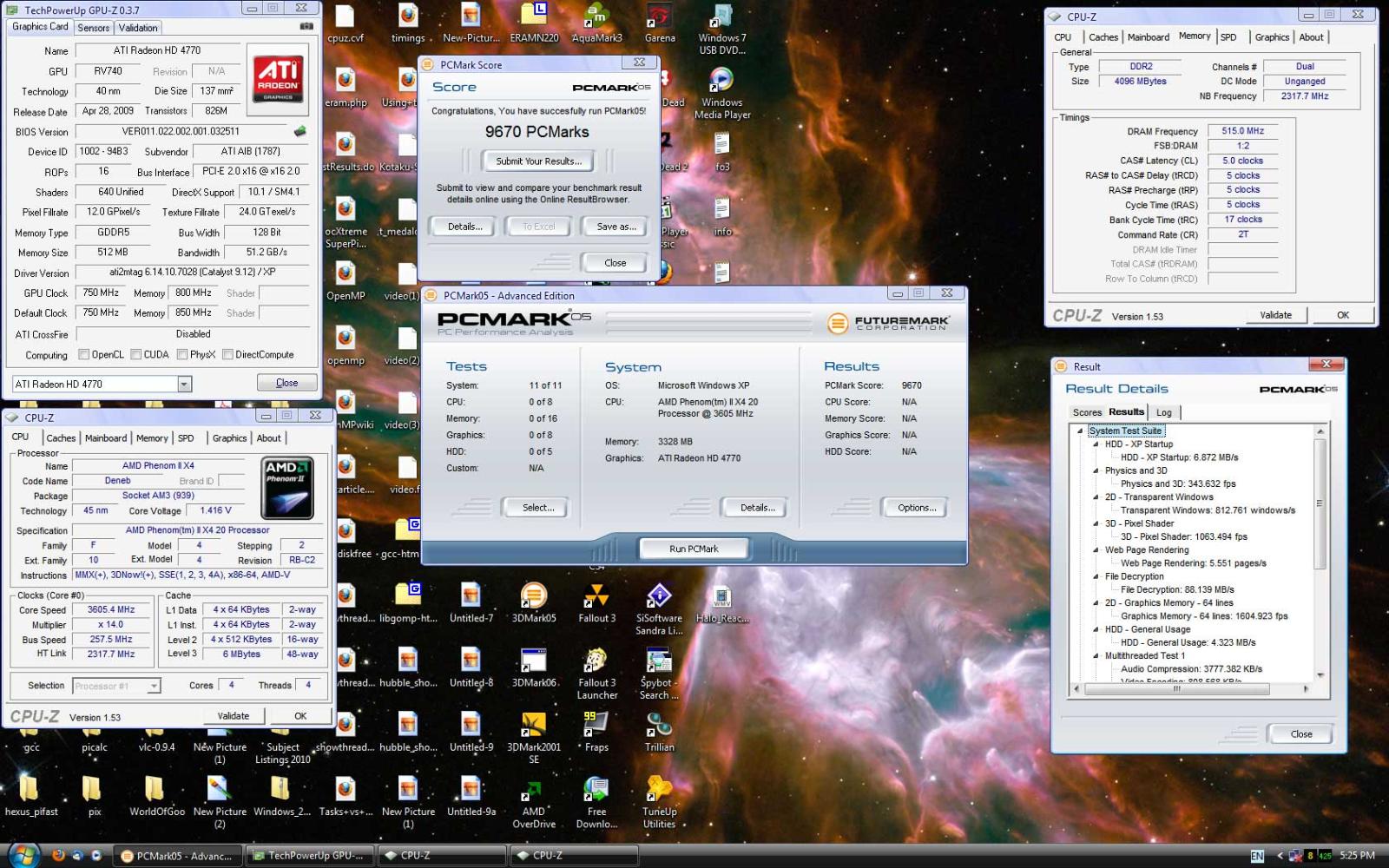The width and height of the screenshot is (1389, 868).
Task: Launch the Fallout 3 desktop shortcut
Action: (596, 603)
